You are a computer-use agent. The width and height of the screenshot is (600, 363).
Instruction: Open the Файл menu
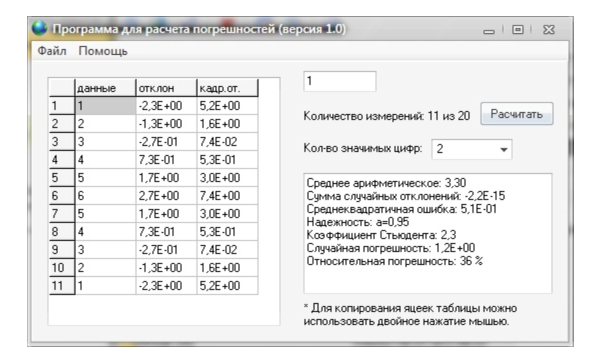click(52, 51)
